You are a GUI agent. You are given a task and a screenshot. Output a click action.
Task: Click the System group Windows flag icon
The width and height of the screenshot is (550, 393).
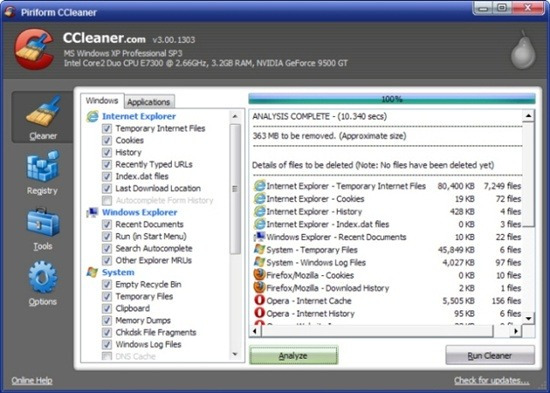(x=92, y=272)
